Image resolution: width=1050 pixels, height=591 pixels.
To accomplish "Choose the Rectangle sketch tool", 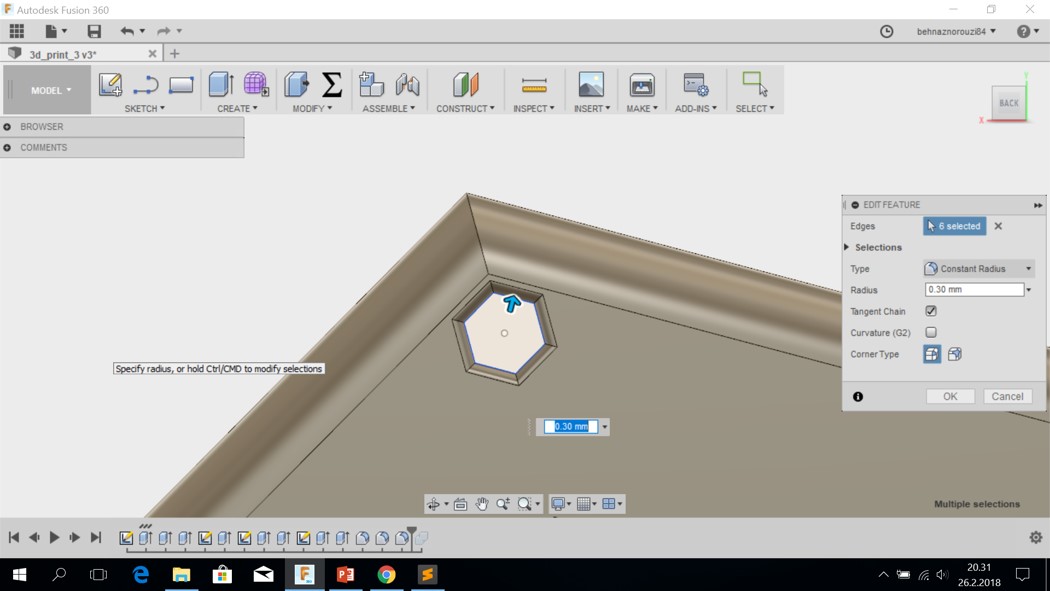I will click(x=181, y=85).
